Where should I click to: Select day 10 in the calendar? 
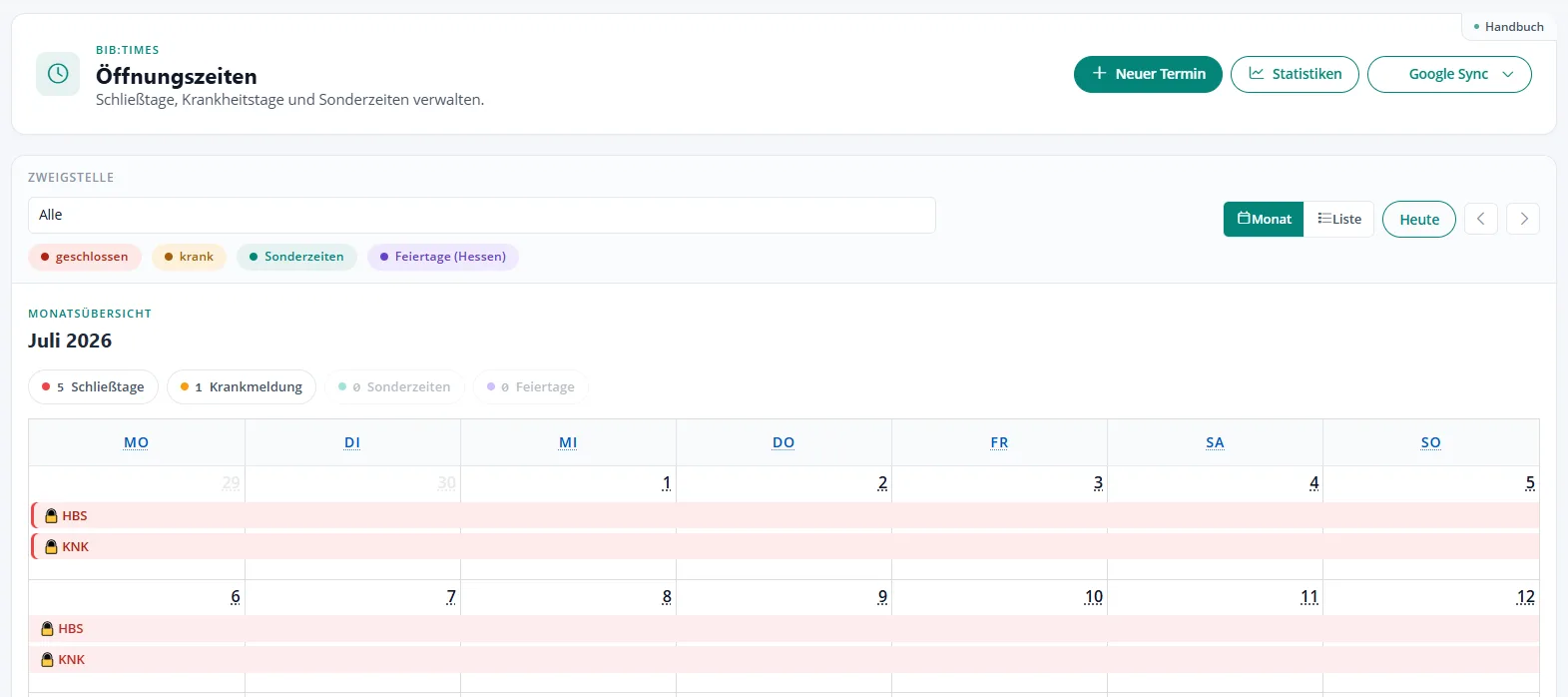click(x=1094, y=597)
